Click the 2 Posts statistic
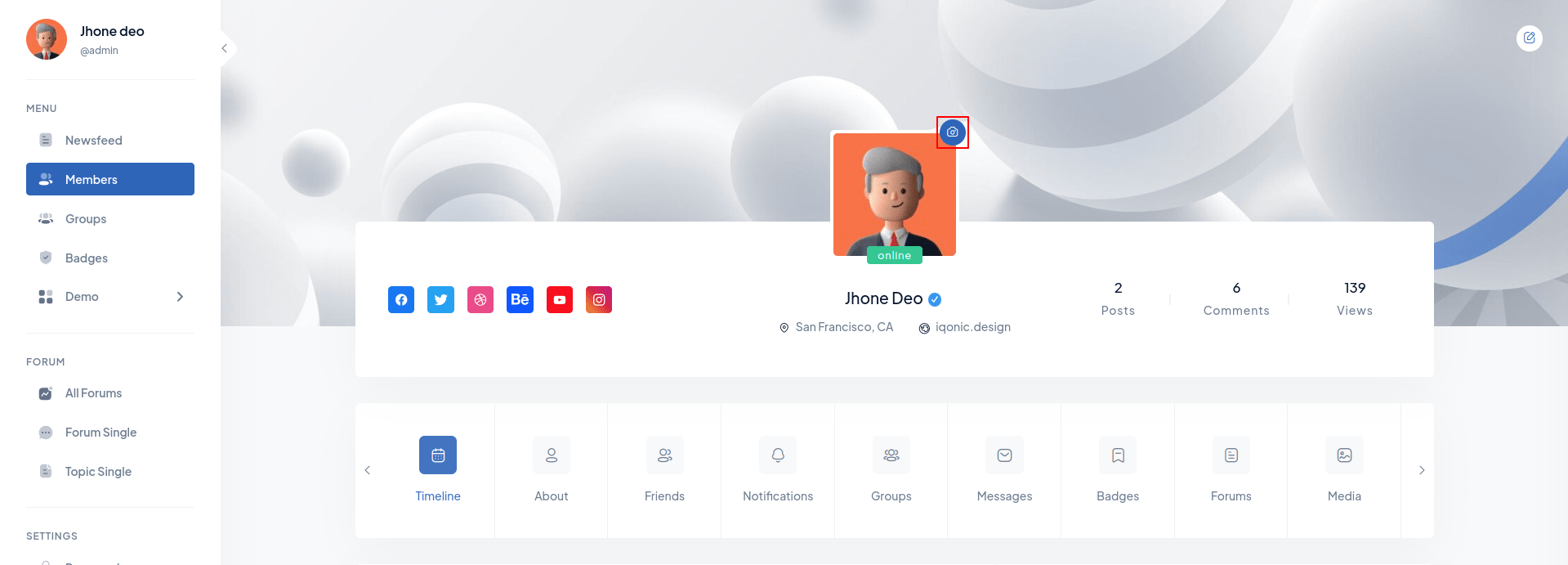Viewport: 1568px width, 565px height. coord(1118,299)
